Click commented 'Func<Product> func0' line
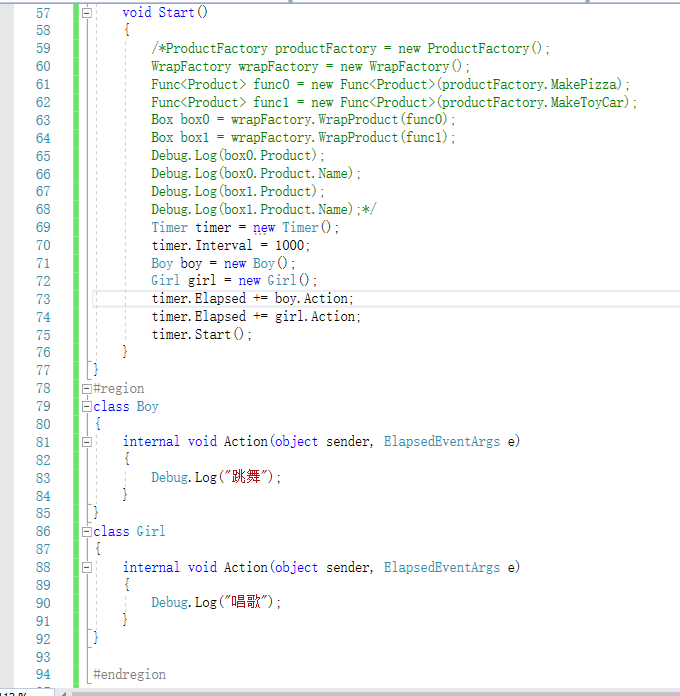Viewport: 680px width, 696px height. [390, 84]
